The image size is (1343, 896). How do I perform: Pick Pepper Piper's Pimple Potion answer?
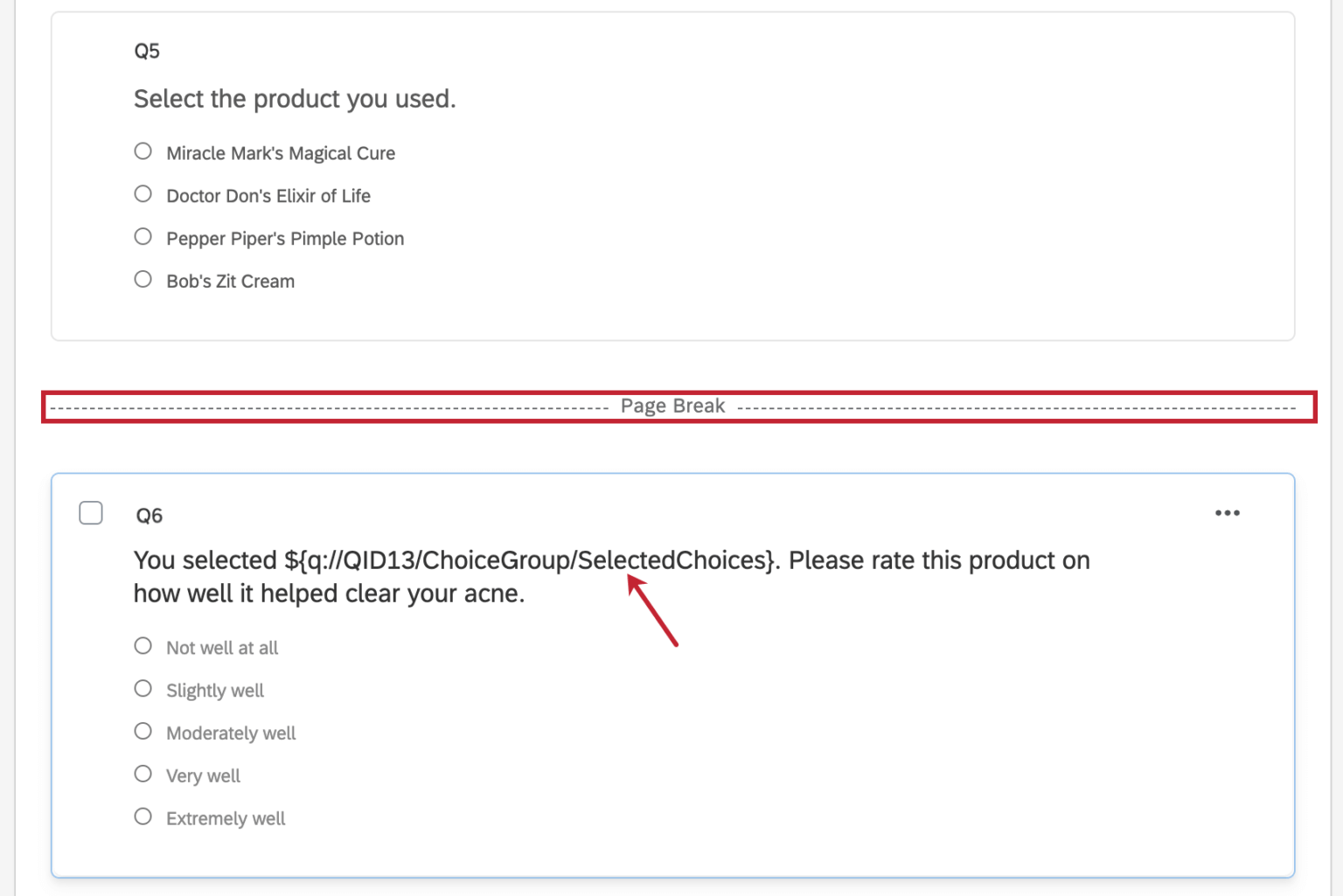pos(143,236)
